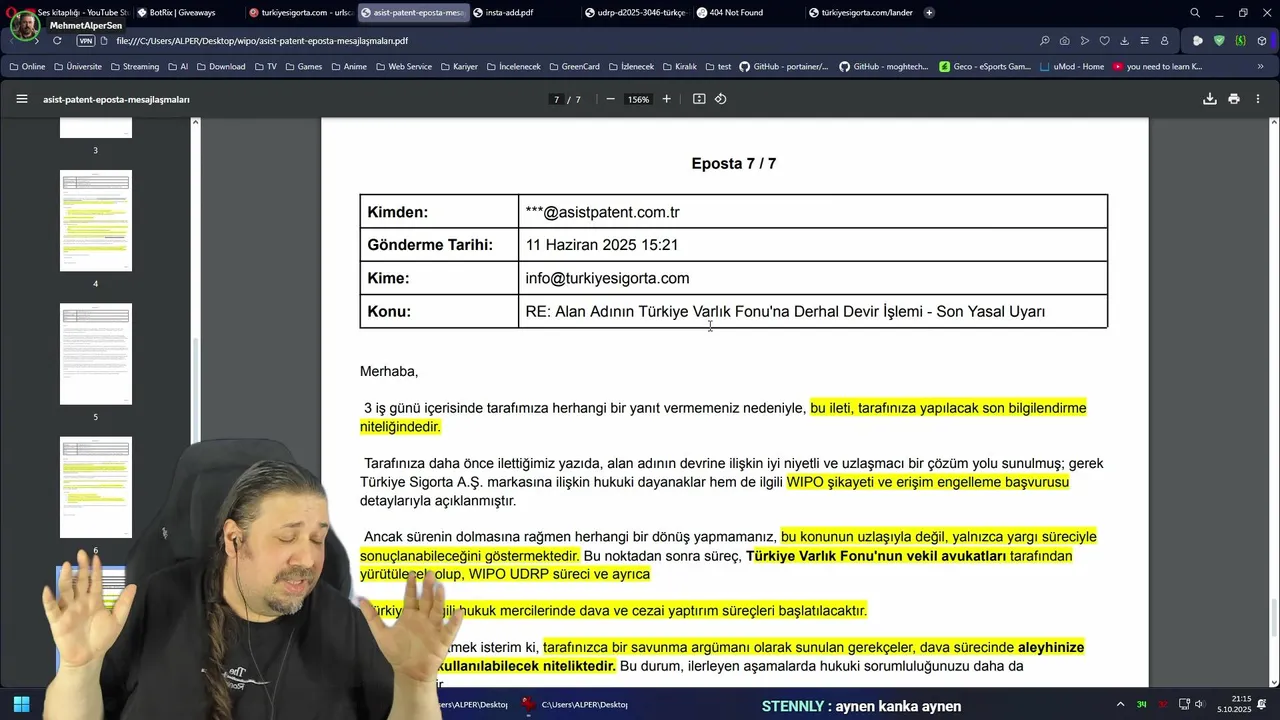
Task: Open the GreenCard bookmarks folder
Action: tap(574, 67)
